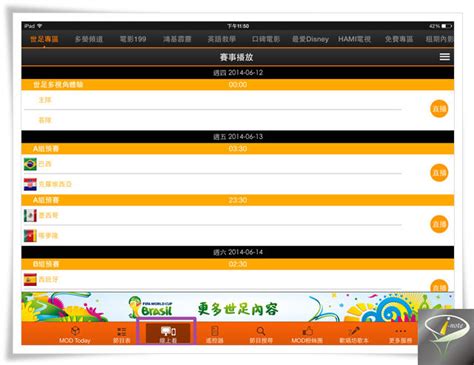Select the 巴西 team name
Viewport: 474px width, 365px height.
pyautogui.click(x=45, y=164)
